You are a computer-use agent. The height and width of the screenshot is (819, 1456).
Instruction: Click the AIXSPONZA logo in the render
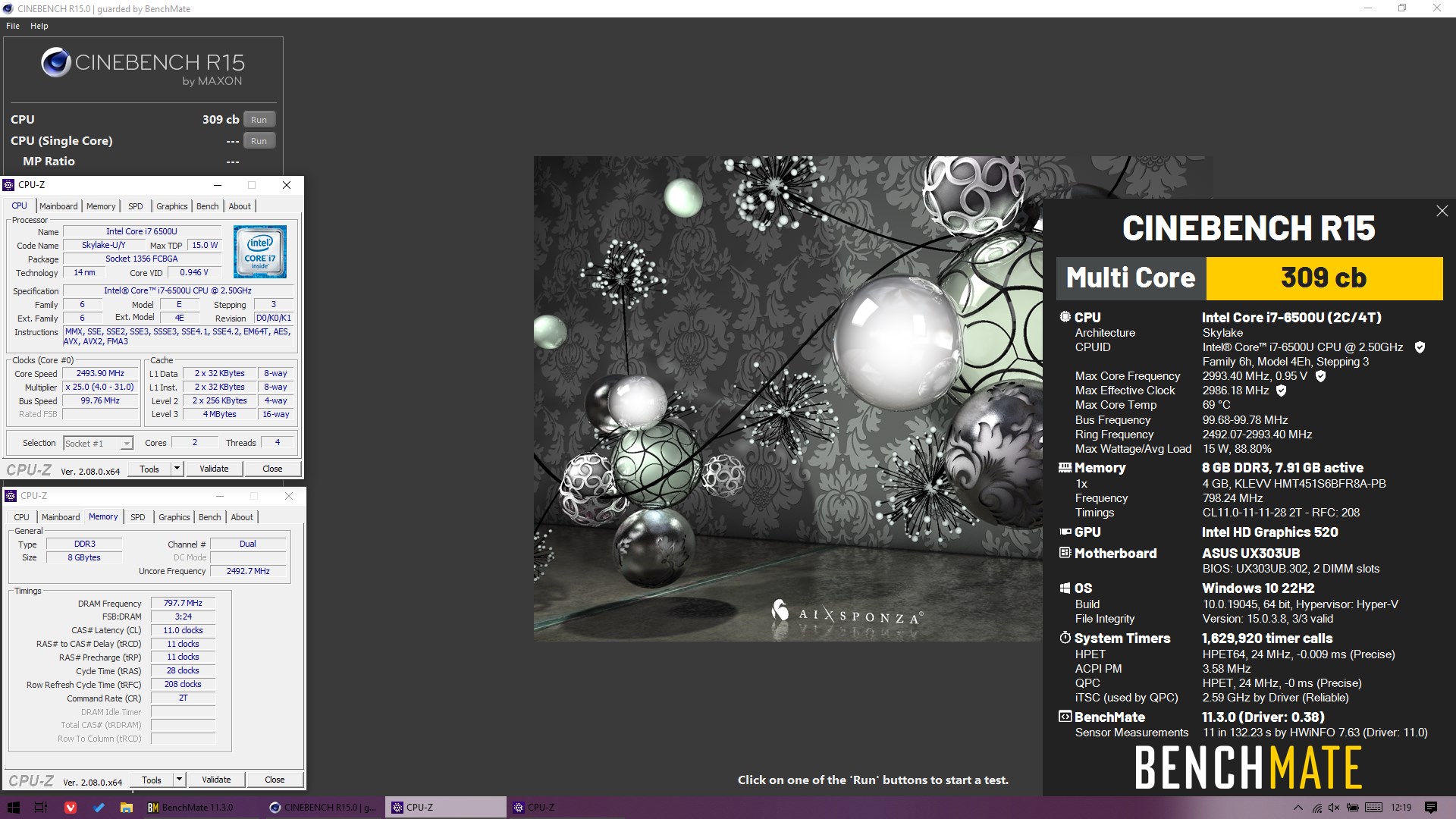(x=847, y=613)
